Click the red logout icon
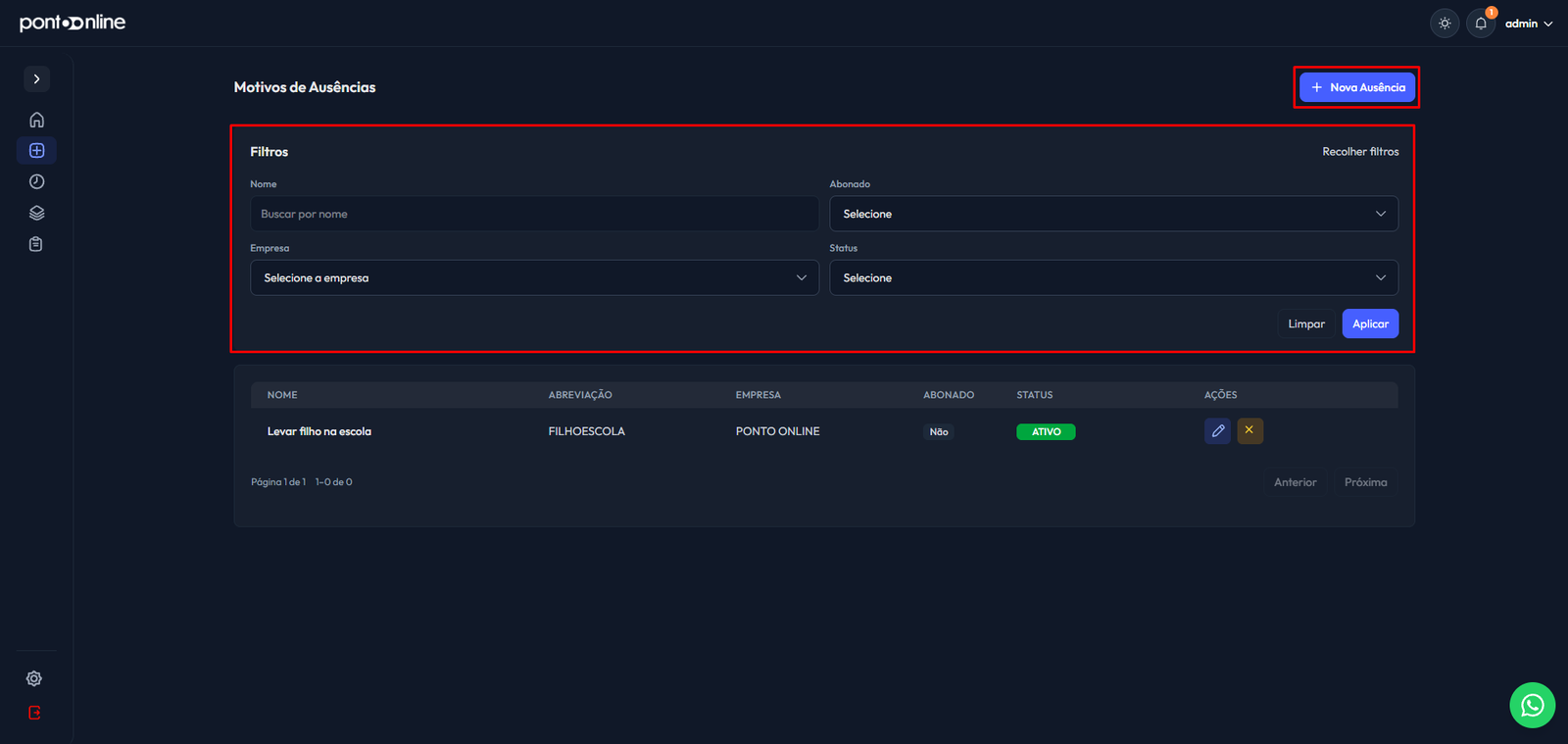 [x=34, y=713]
